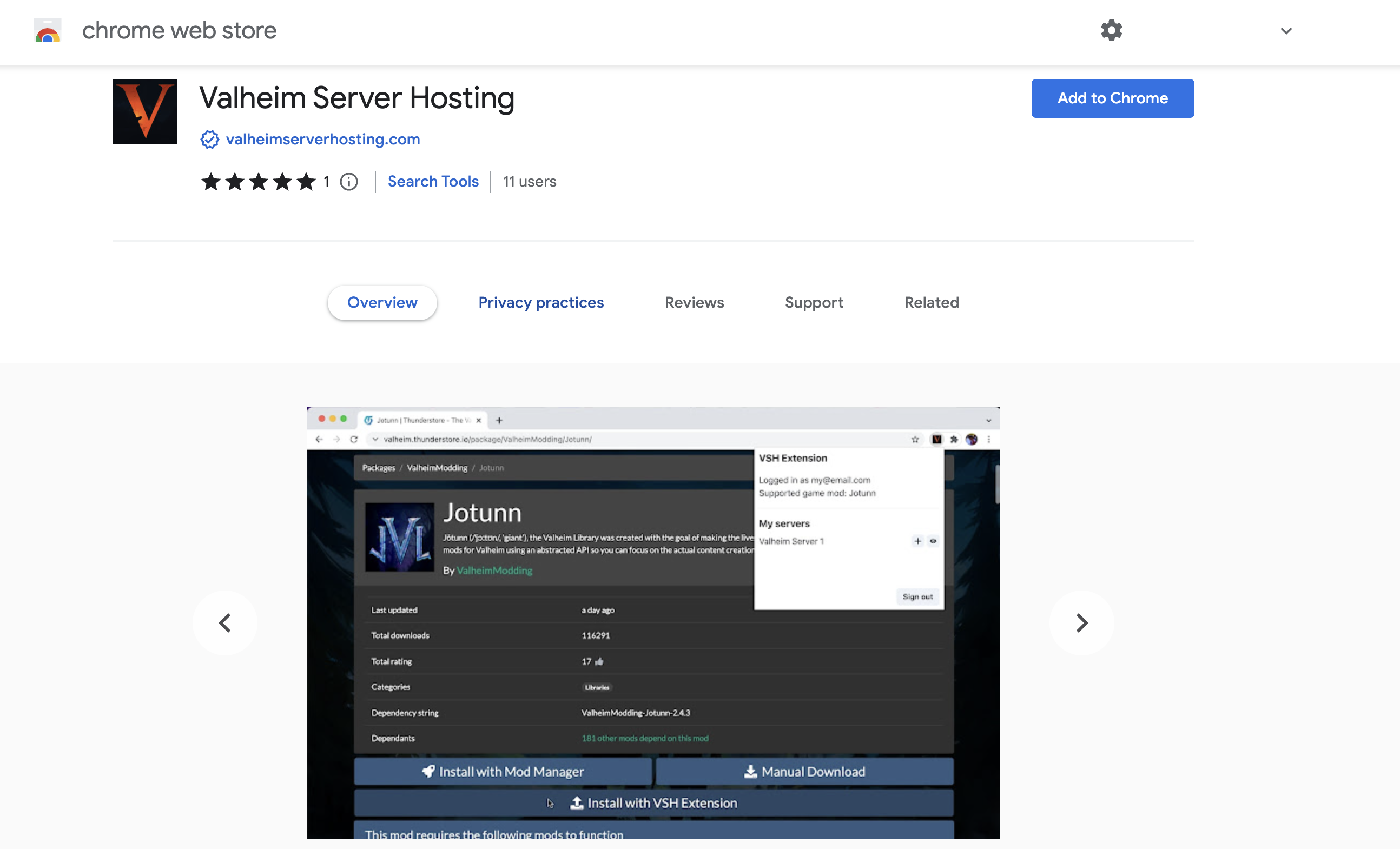Click the 11 users count text

pos(529,182)
